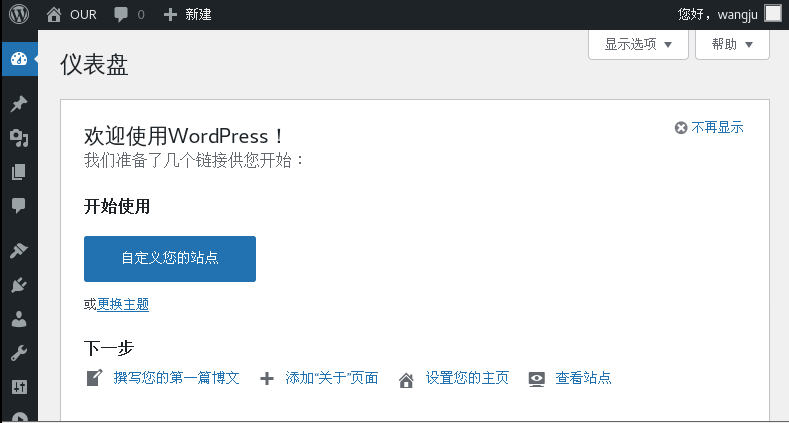Open Settings sliders sidebar icon

19,387
